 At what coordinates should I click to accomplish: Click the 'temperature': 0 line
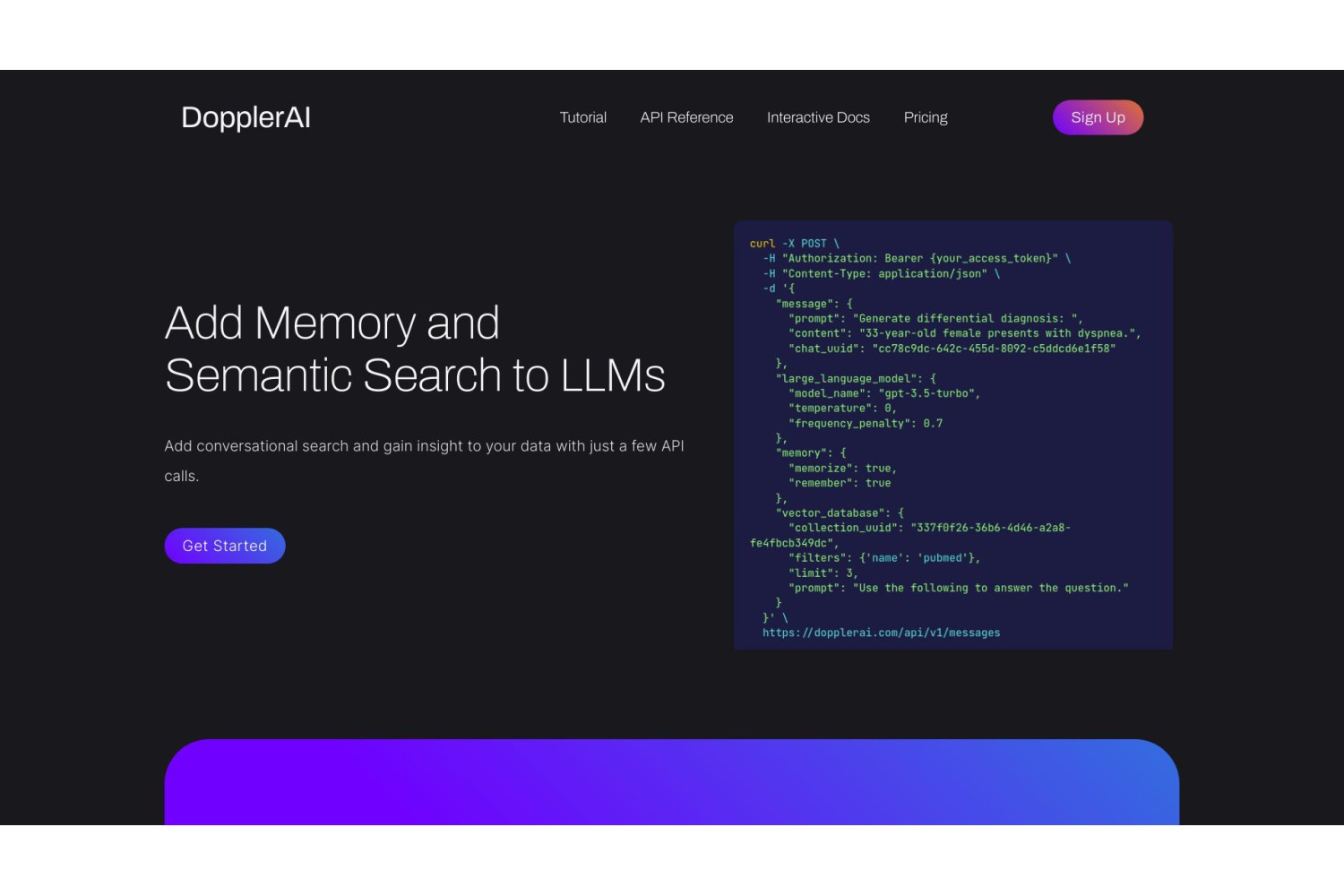842,408
